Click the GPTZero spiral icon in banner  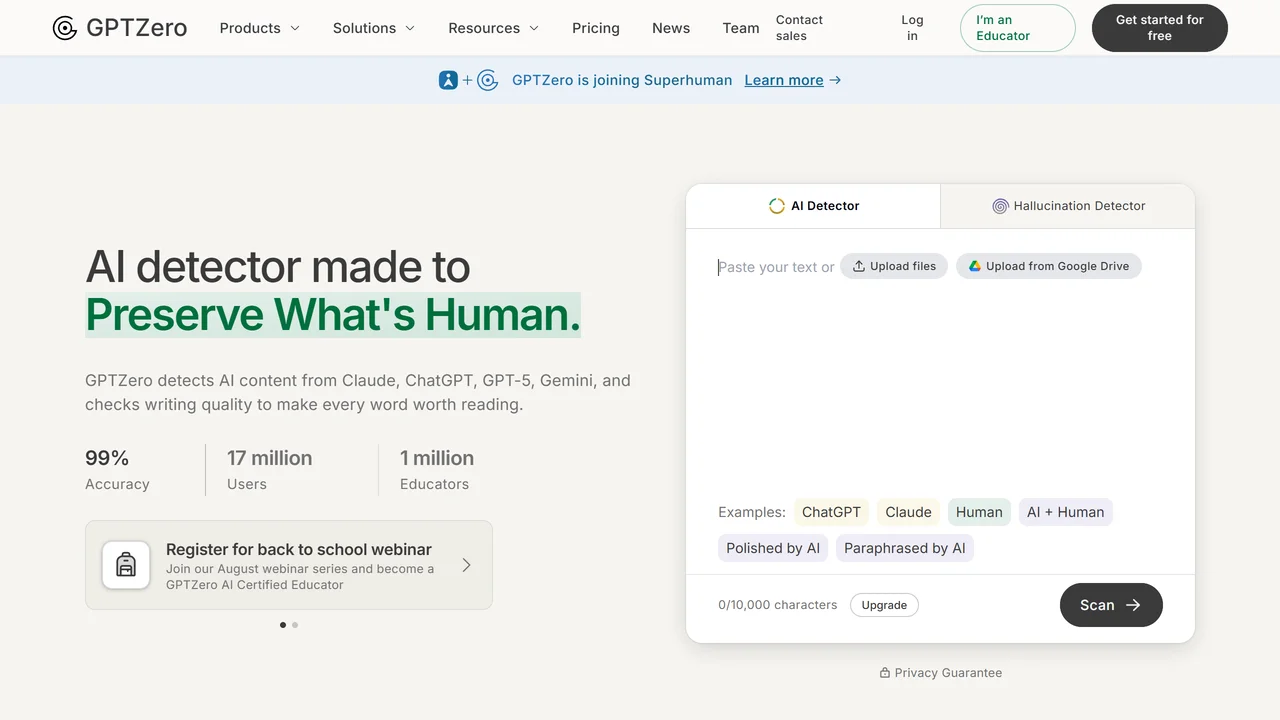coord(488,80)
